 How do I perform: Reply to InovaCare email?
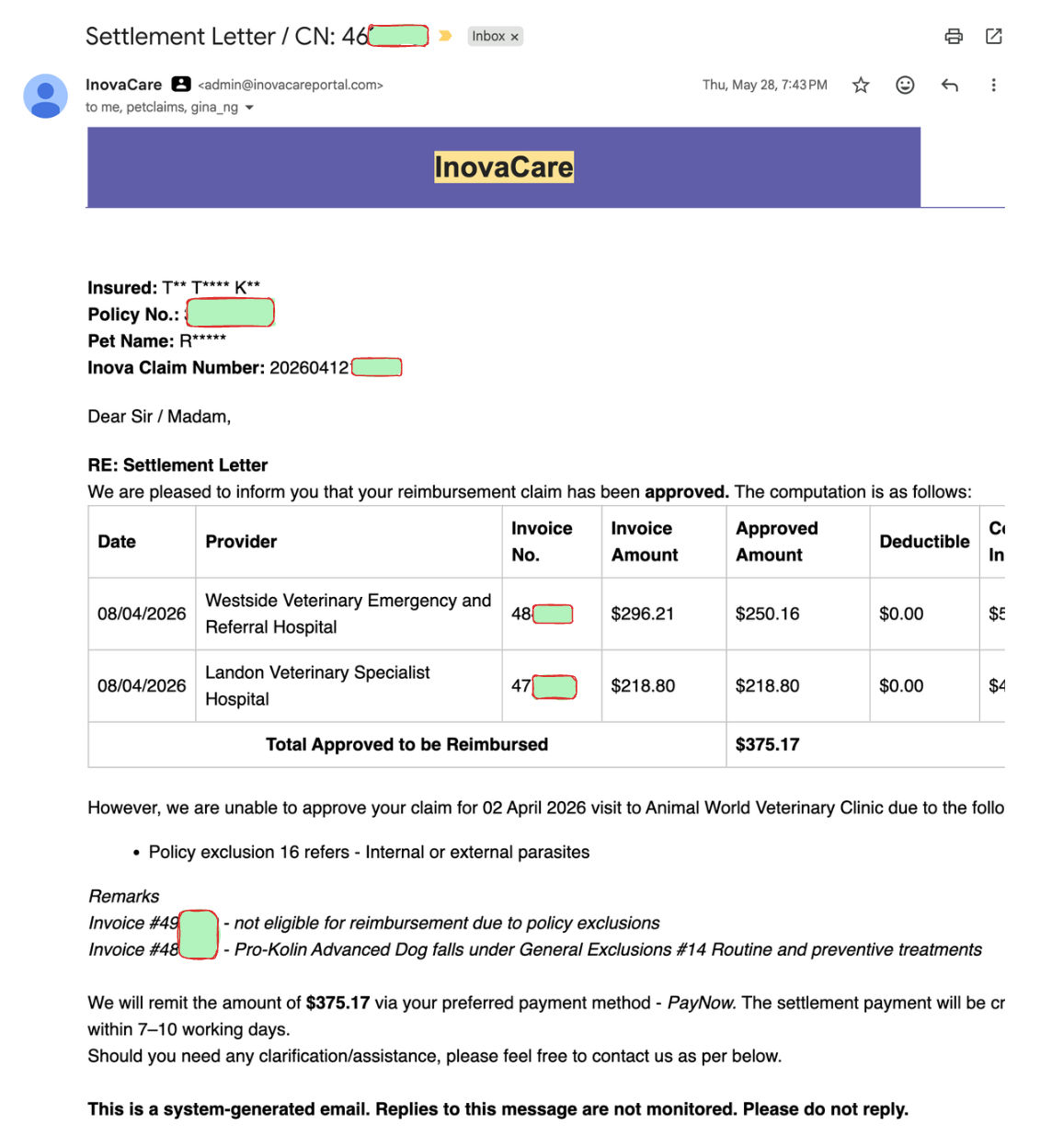point(950,85)
